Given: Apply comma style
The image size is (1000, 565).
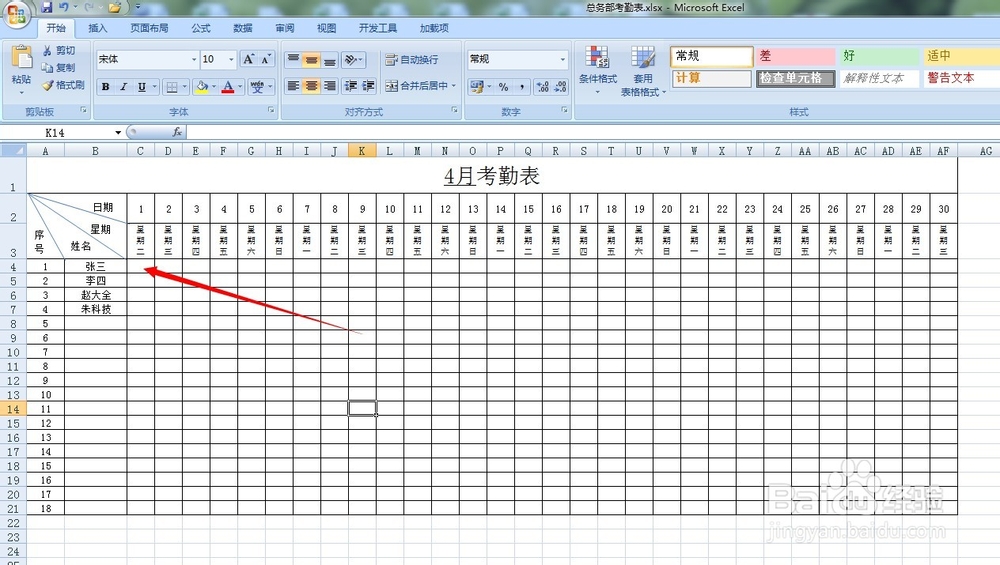Looking at the screenshot, I should click(x=522, y=86).
